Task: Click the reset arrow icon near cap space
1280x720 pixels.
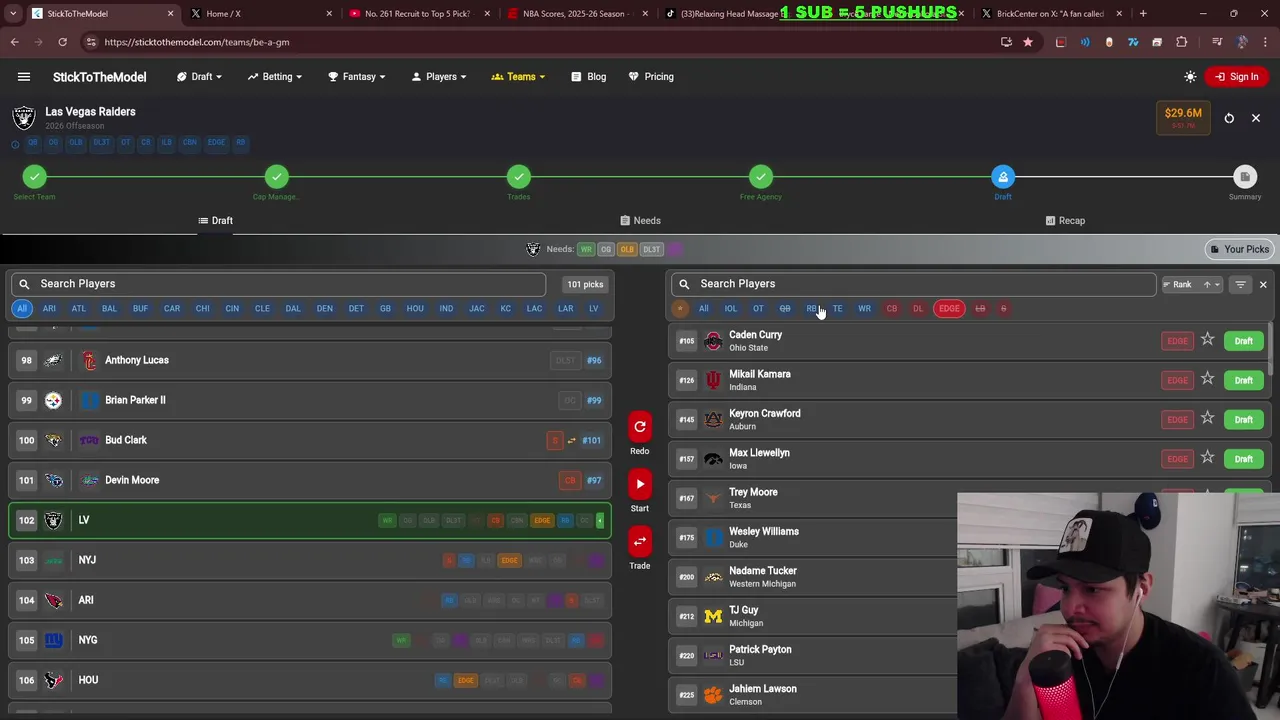Action: [x=1229, y=118]
